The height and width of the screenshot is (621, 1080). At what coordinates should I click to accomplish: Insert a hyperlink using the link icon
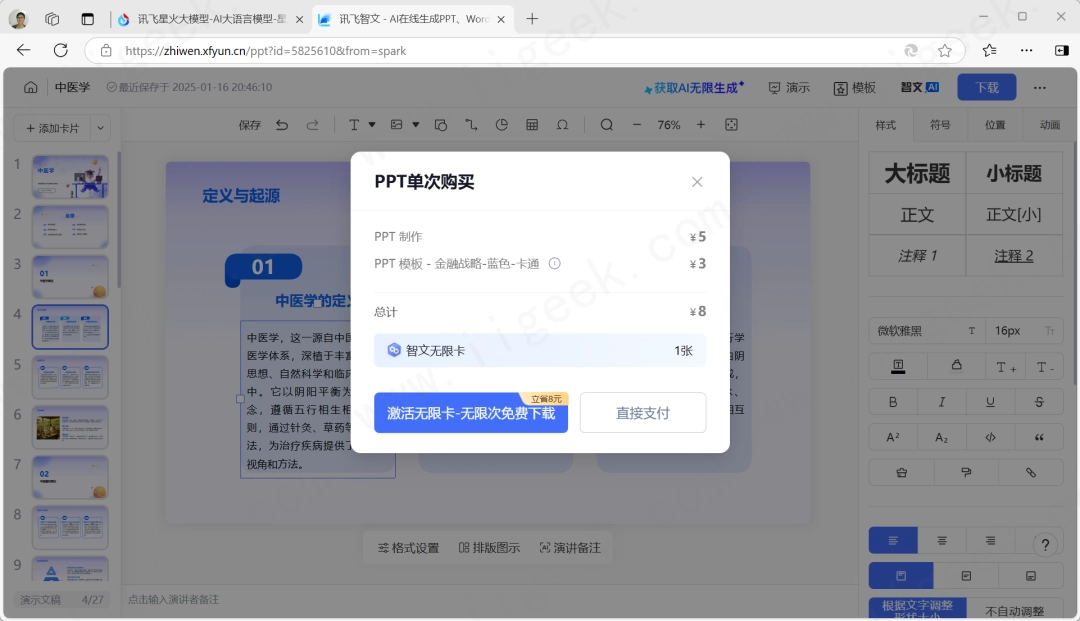click(x=1031, y=471)
